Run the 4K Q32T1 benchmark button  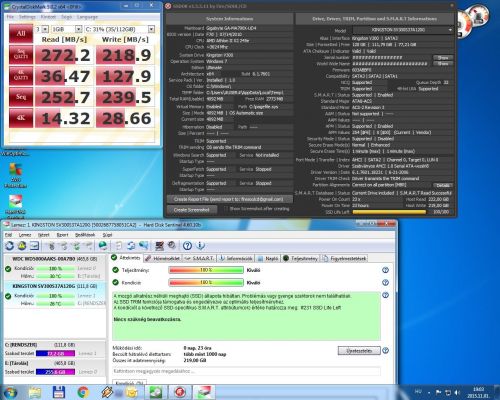(21, 76)
